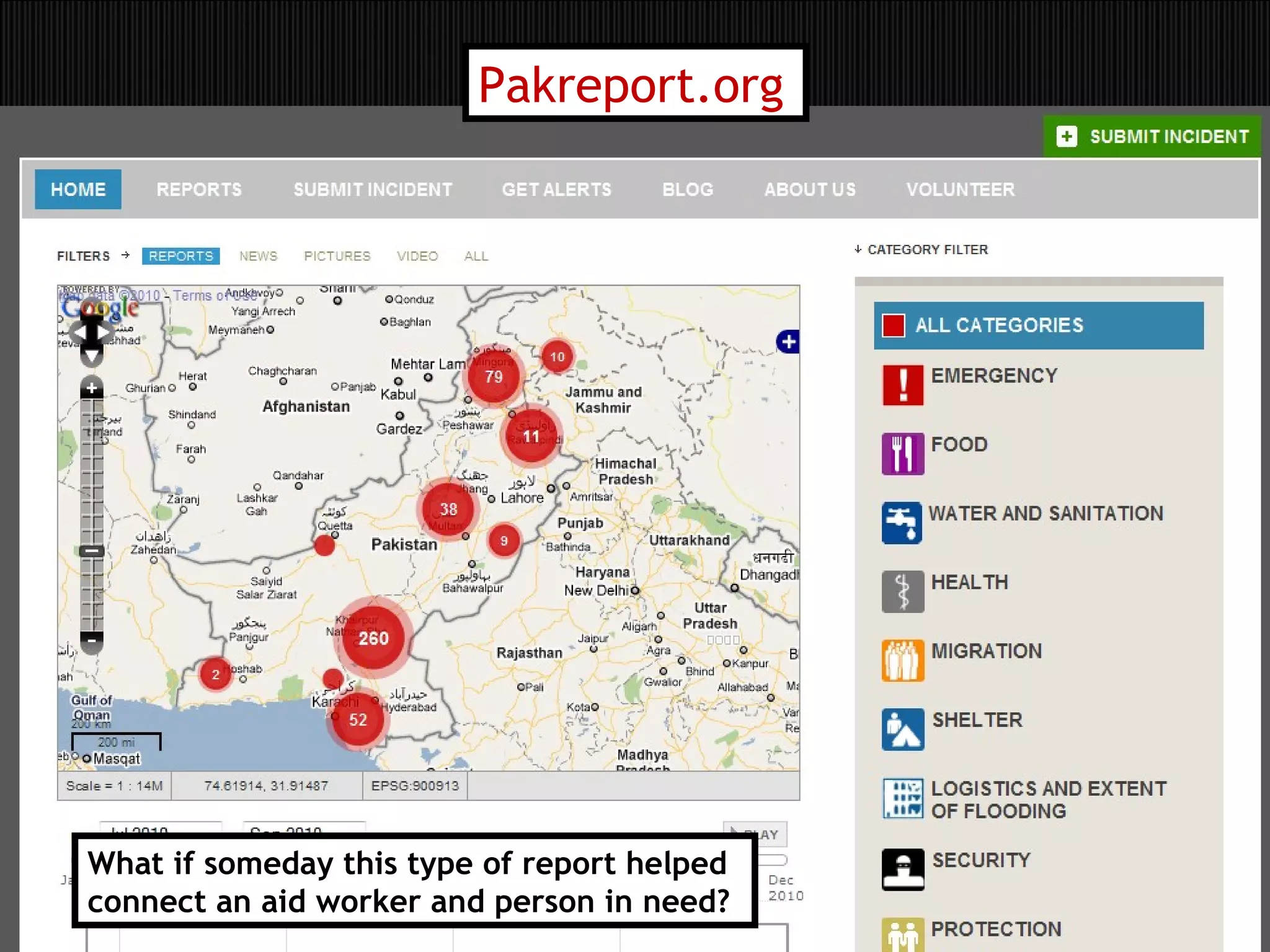Open the 38 reports cluster near Multan
This screenshot has height=952, width=1270.
click(x=448, y=509)
